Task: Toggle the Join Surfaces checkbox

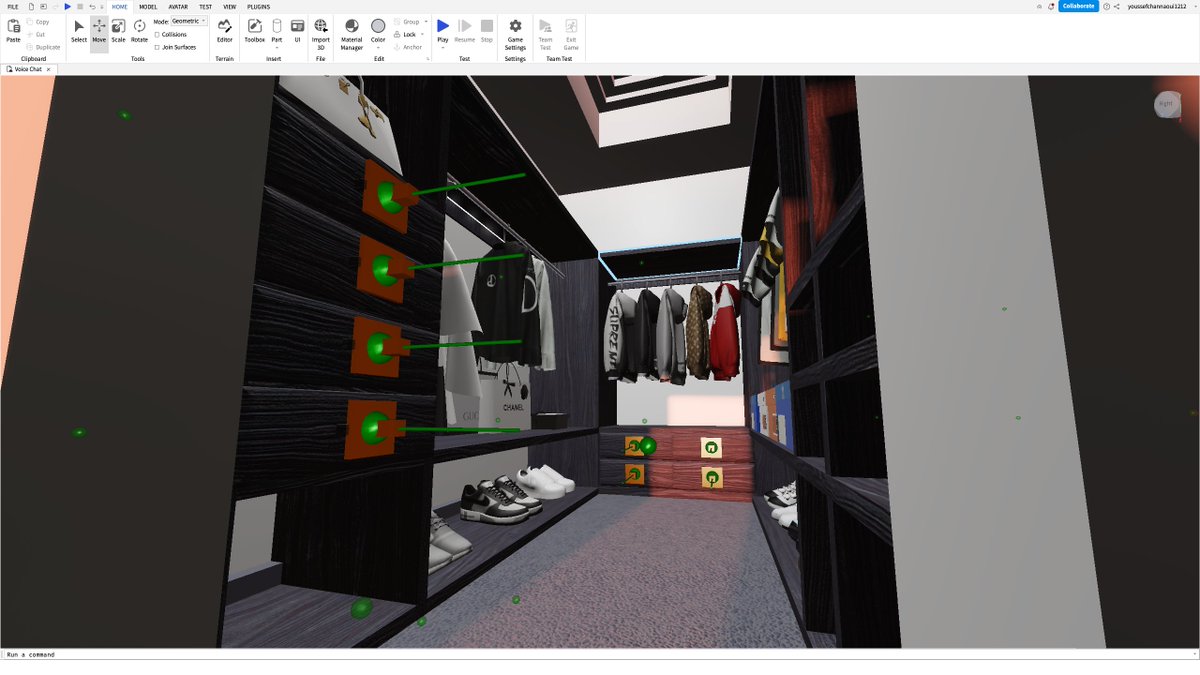Action: pos(157,47)
